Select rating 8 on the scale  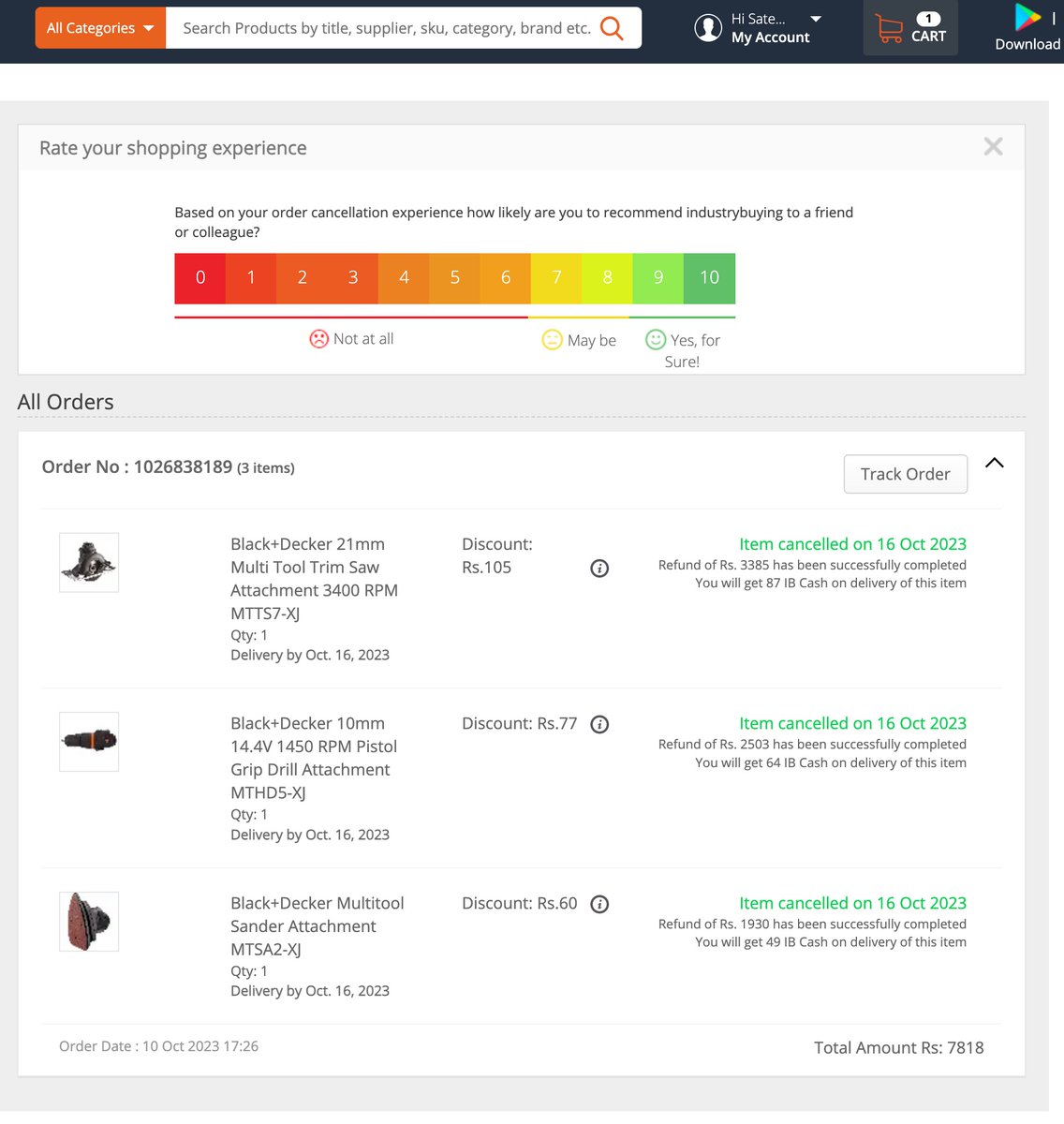pyautogui.click(x=608, y=278)
